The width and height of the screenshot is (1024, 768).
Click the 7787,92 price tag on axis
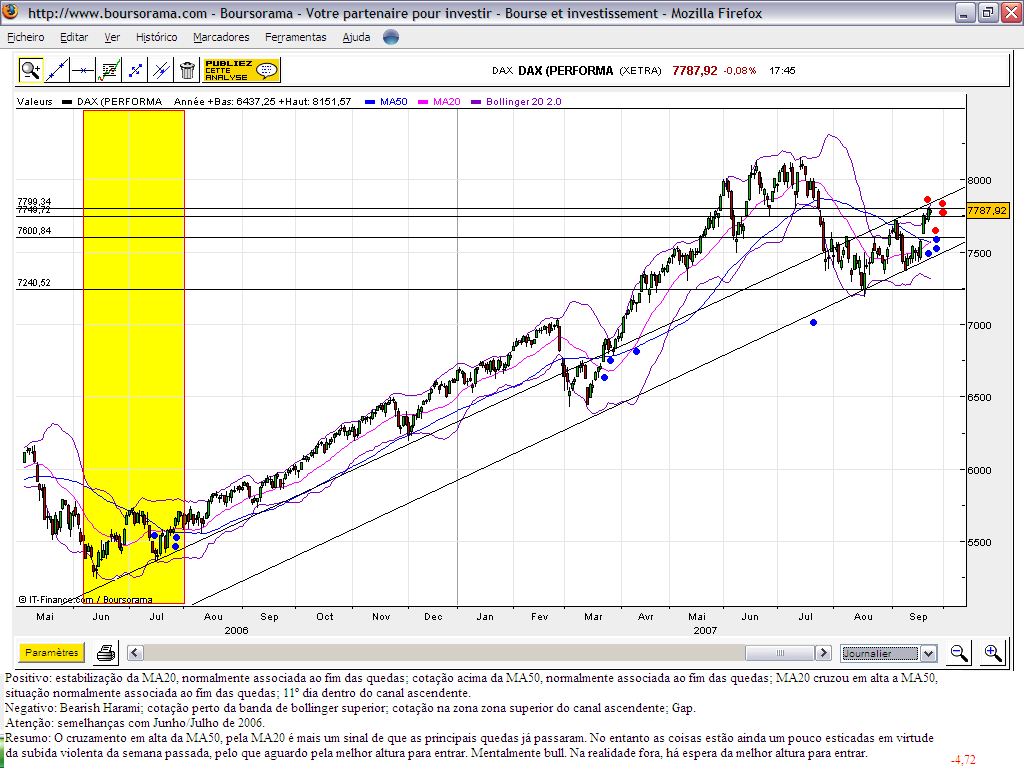pyautogui.click(x=987, y=210)
